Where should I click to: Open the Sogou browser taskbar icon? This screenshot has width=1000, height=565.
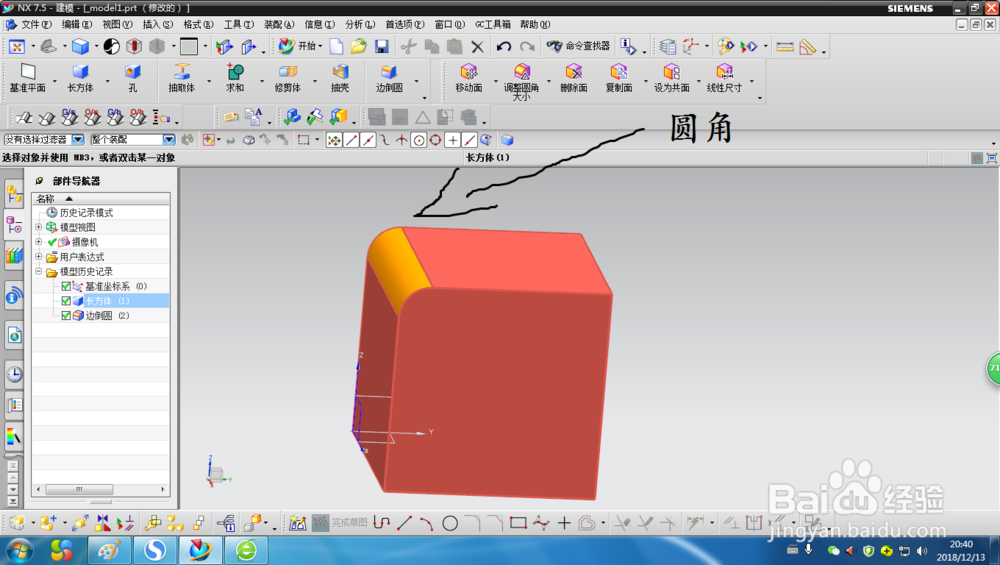154,550
